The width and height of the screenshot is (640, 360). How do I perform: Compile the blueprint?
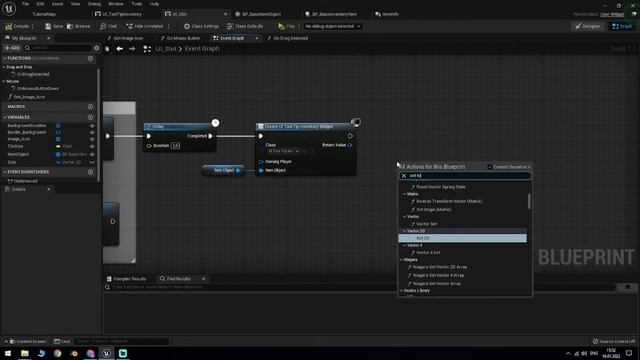pos(17,26)
